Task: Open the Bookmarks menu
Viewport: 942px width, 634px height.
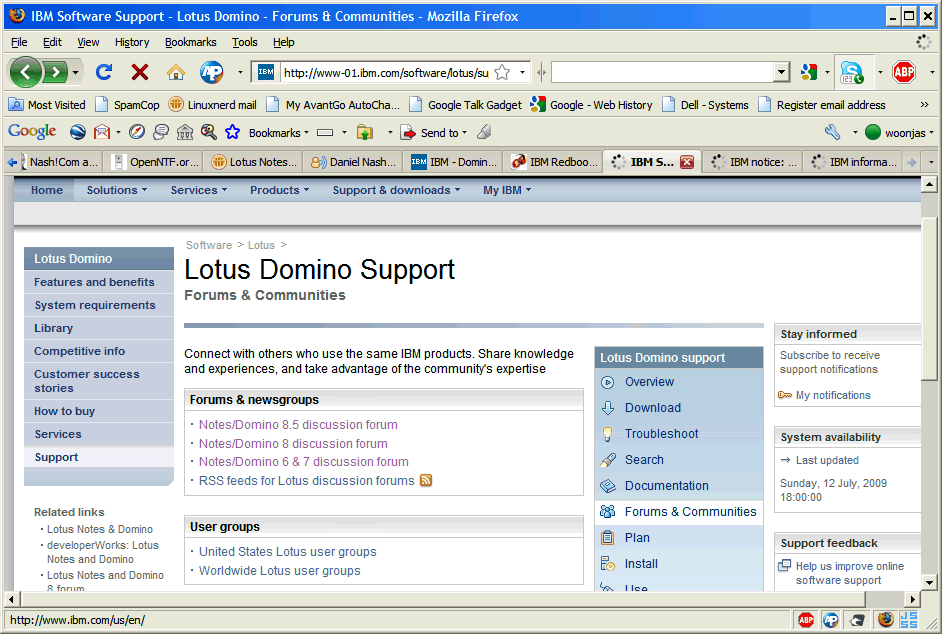Action: (190, 42)
